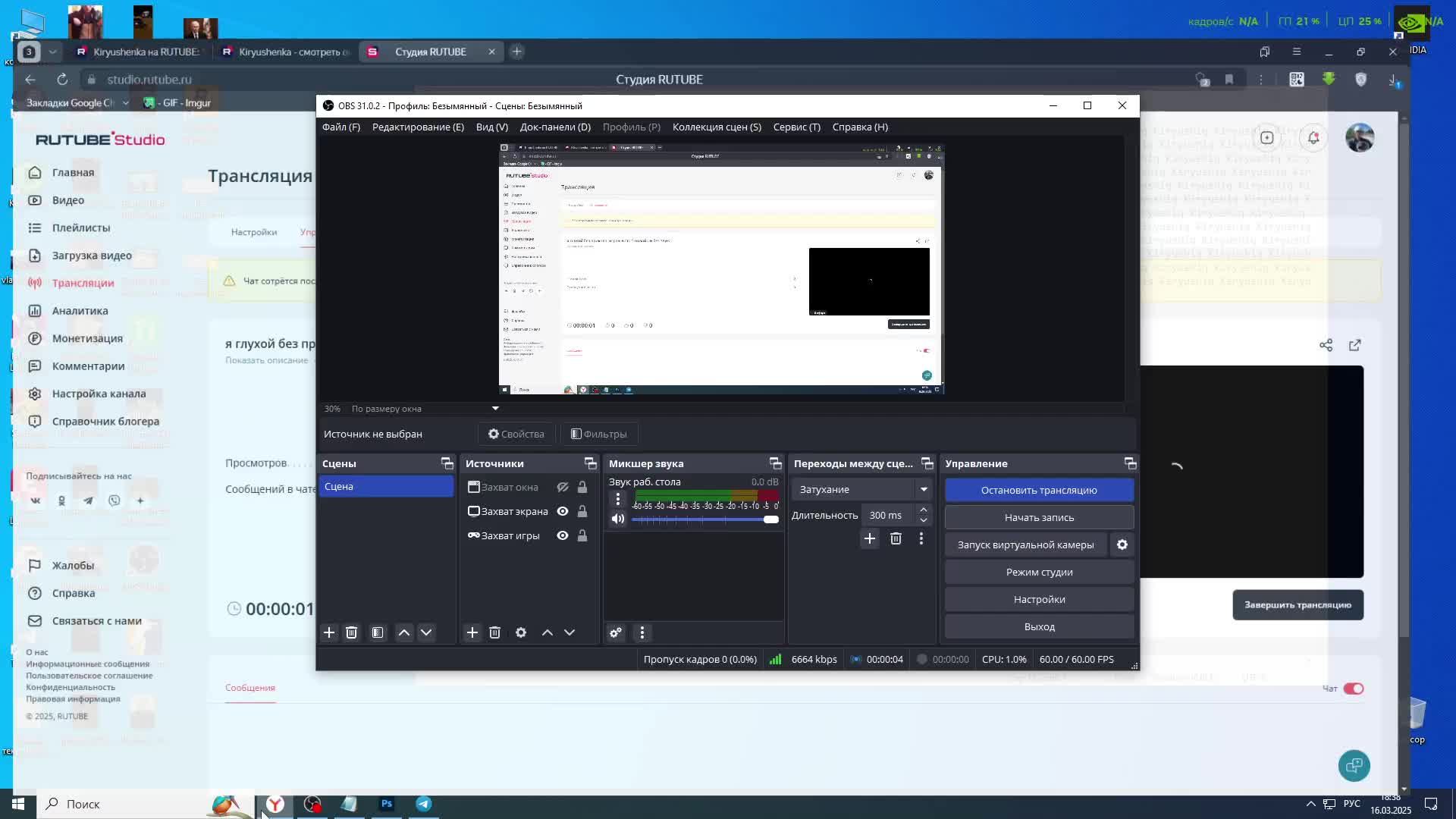Open scene filters icon in Scenes panel
Screen dimensions: 1456x819
tap(378, 632)
